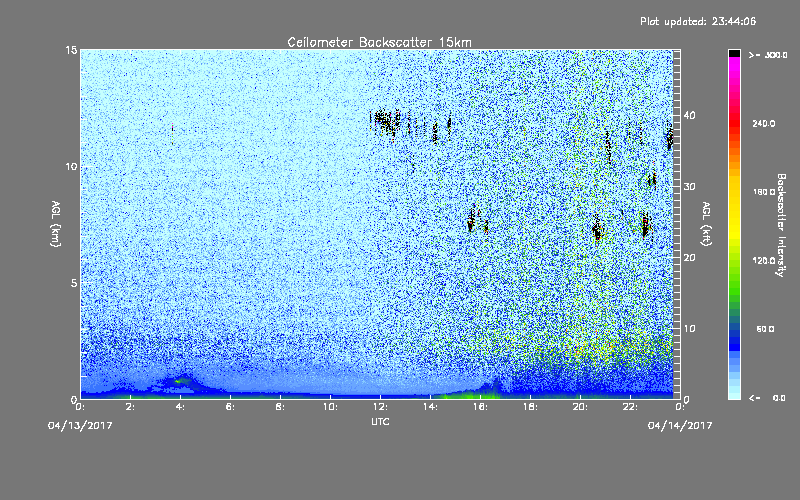This screenshot has width=800, height=500.
Task: Click the 'Backscatter Intensity' colorbar label
Action: pos(781,225)
